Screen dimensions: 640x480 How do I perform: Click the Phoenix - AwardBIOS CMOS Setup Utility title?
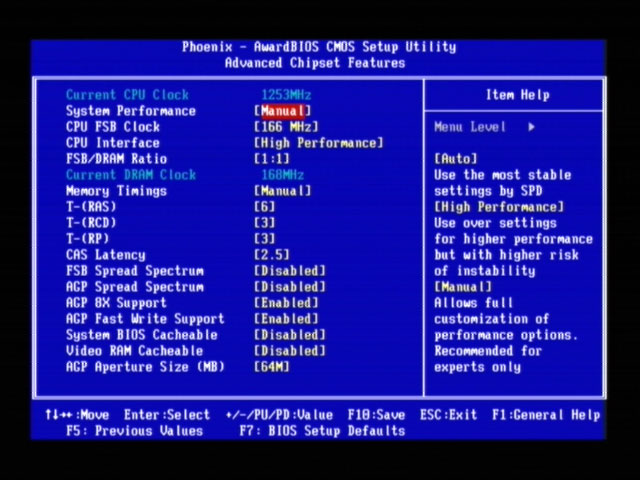point(319,47)
